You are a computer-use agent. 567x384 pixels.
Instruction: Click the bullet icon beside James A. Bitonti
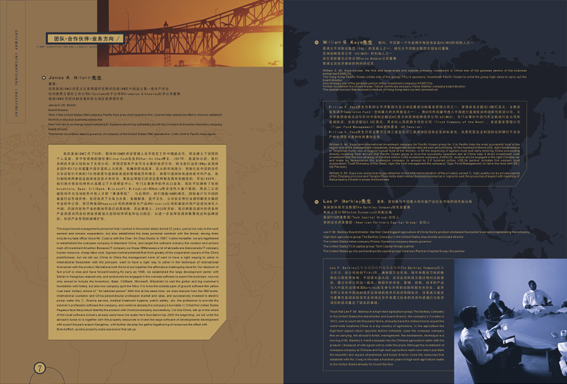coord(44,78)
